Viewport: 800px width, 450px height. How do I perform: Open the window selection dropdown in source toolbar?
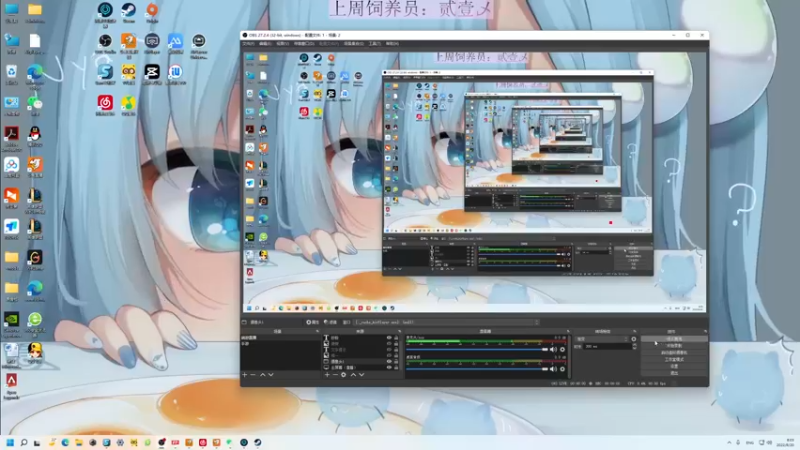coord(447,322)
